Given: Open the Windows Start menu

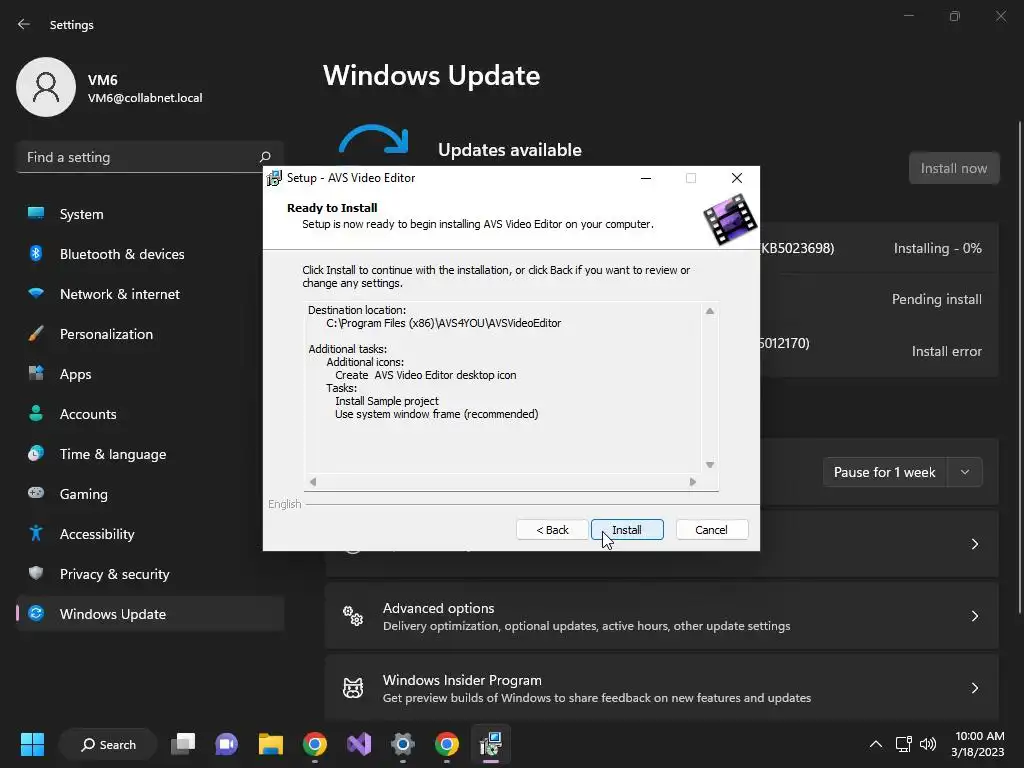Looking at the screenshot, I should [x=32, y=744].
